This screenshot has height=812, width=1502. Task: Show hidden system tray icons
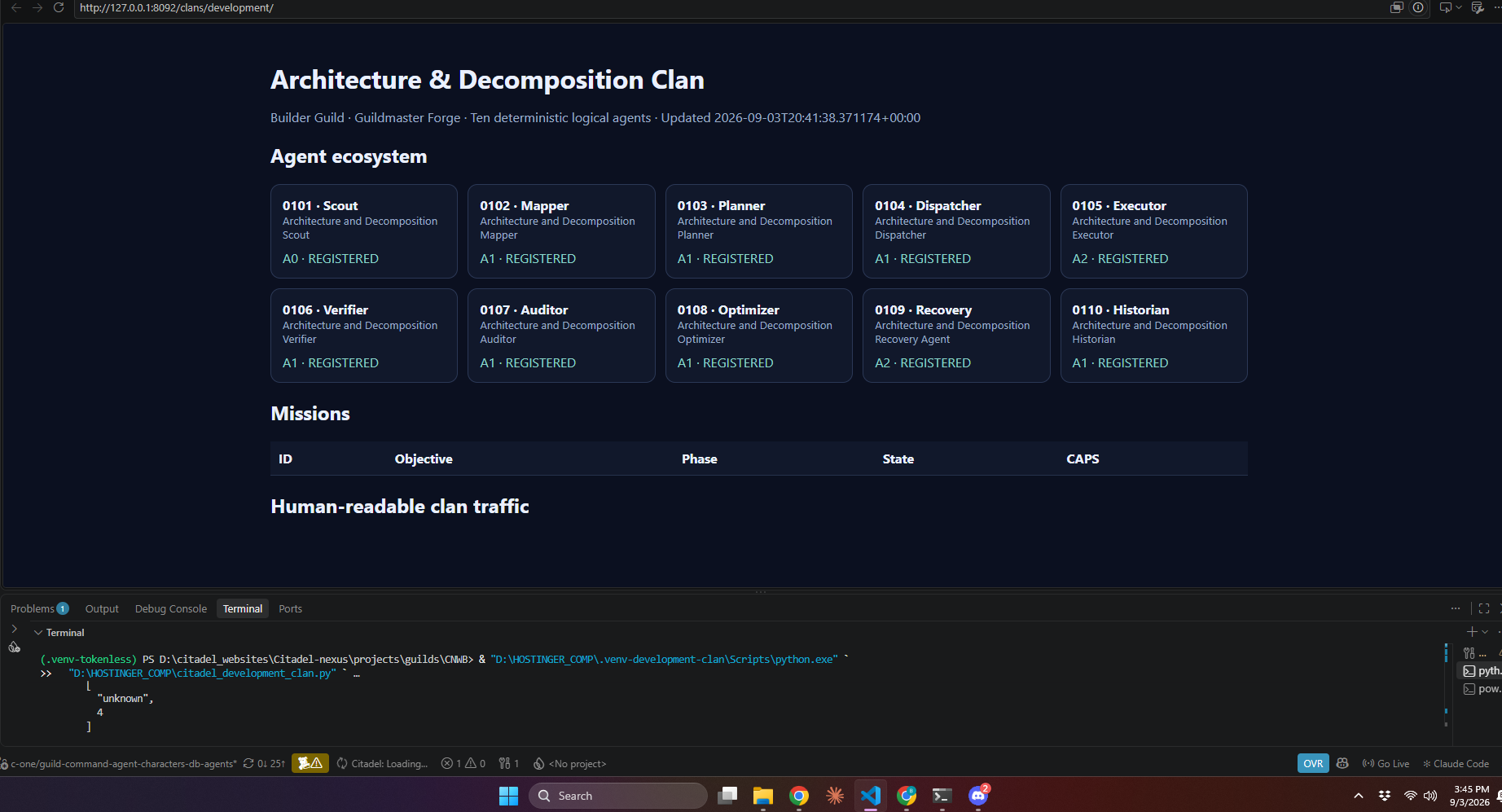(x=1358, y=796)
